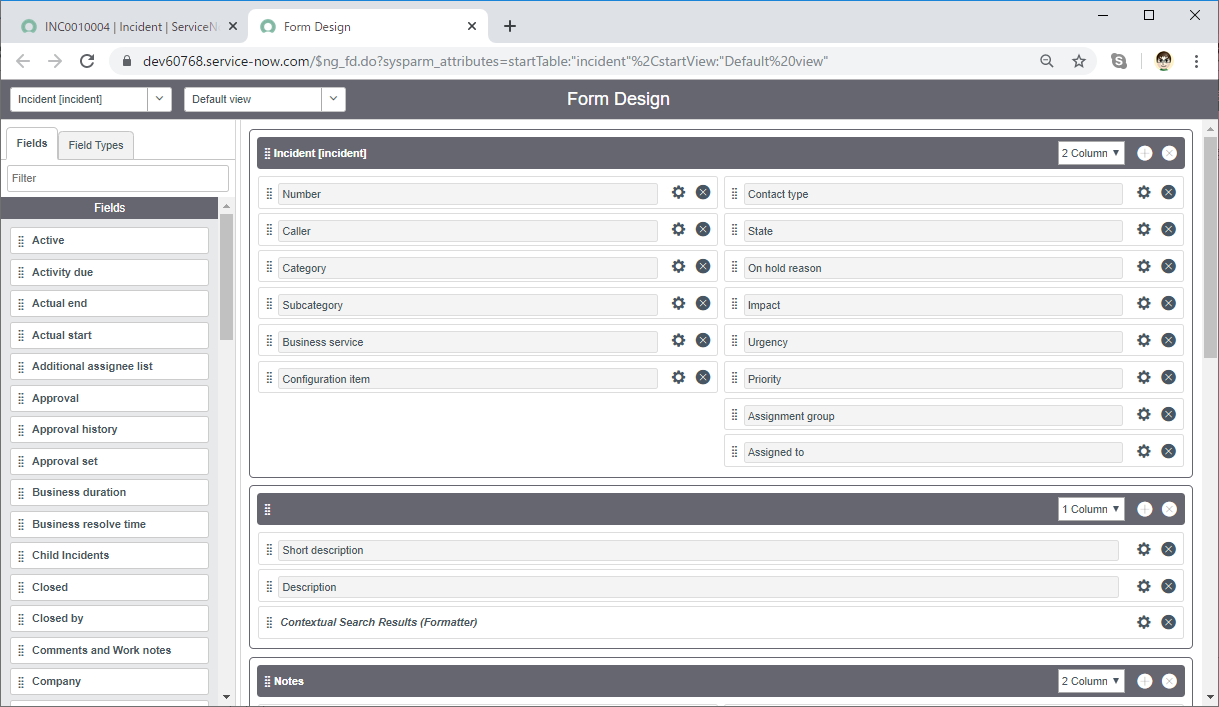The width and height of the screenshot is (1219, 707).
Task: Remove the Number field from form
Action: [703, 193]
